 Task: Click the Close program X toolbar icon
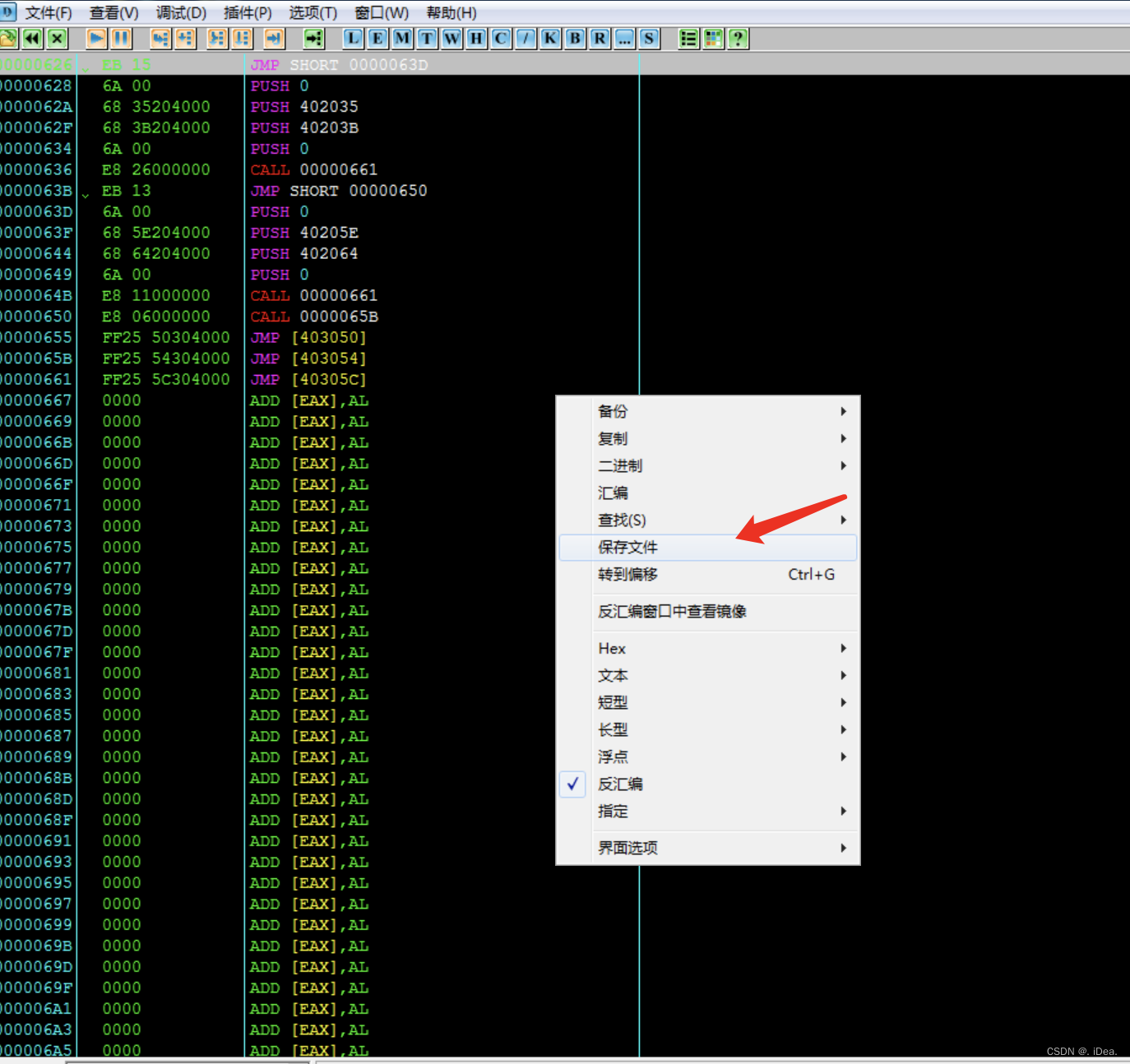click(57, 38)
